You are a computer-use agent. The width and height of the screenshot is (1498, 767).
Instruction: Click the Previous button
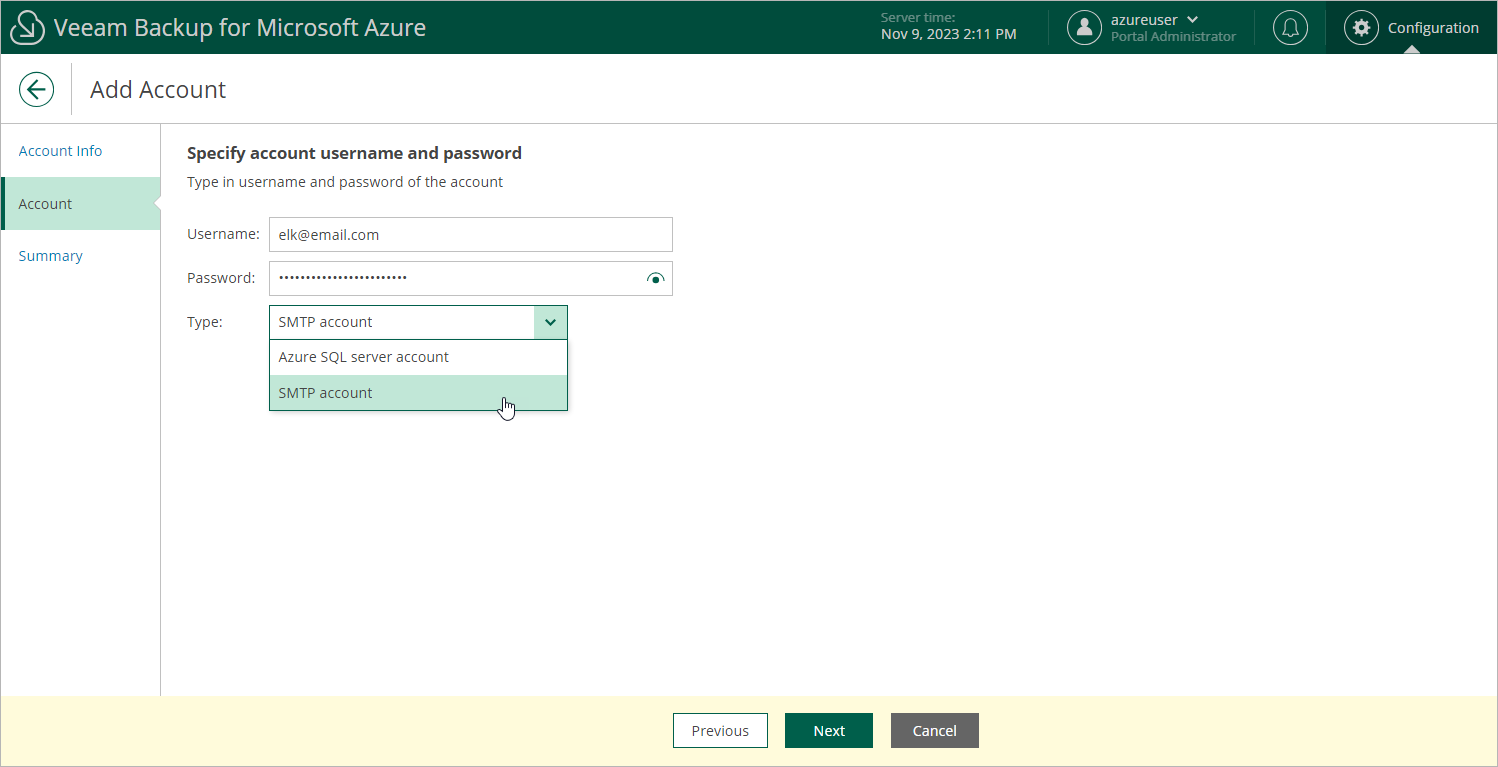coord(720,731)
